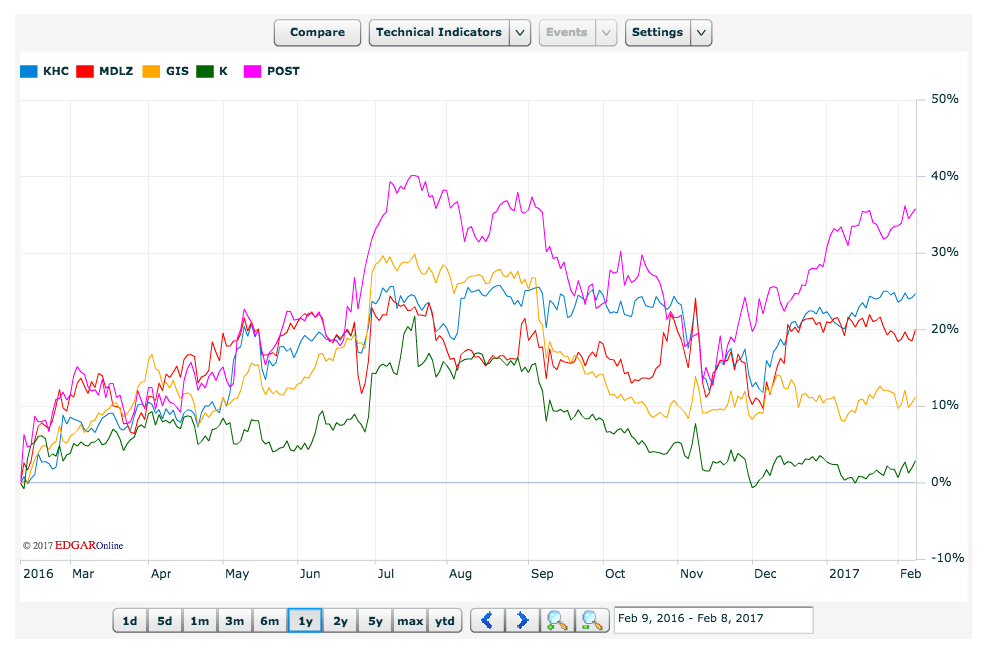Expand the Technical Indicators dropdown arrow
Viewport: 989px width, 654px height.
coord(520,32)
